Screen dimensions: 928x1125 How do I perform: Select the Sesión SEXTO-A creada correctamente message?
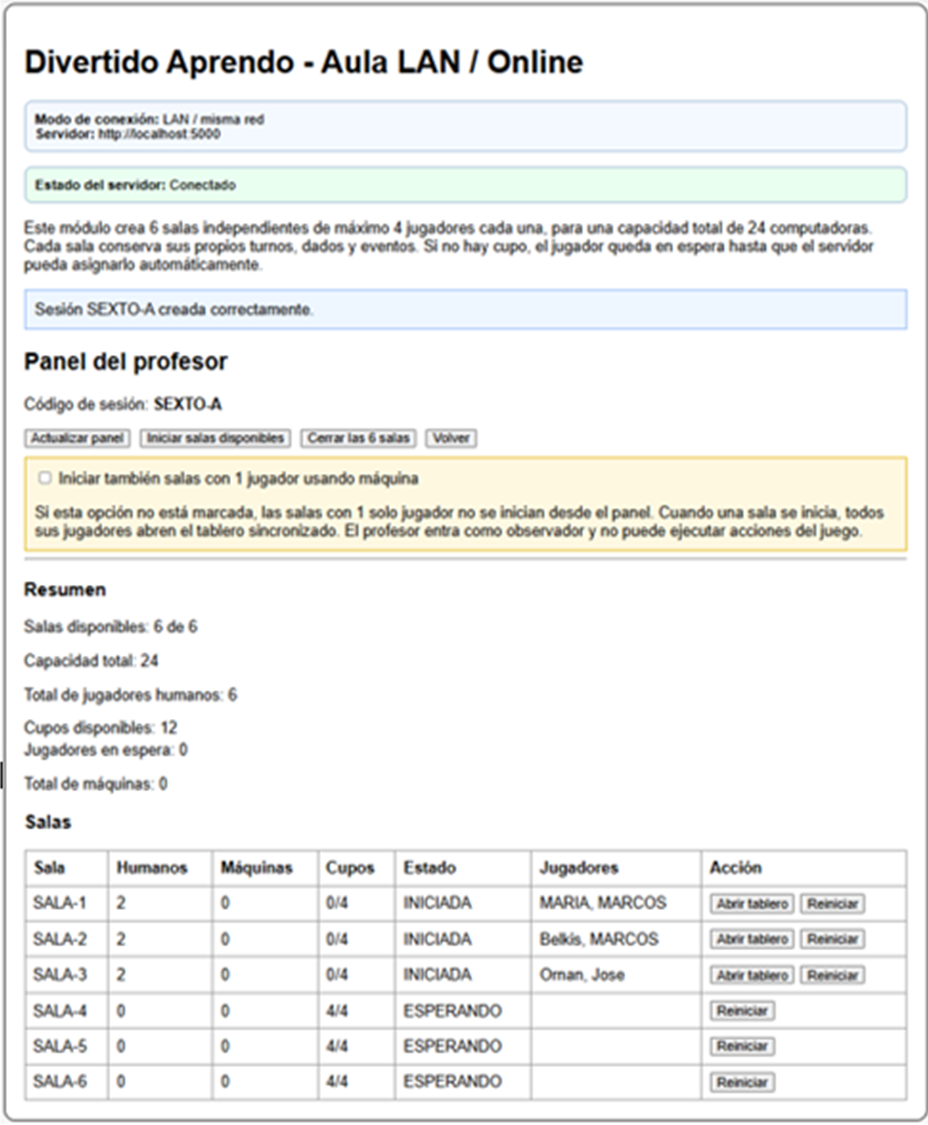[x=466, y=310]
